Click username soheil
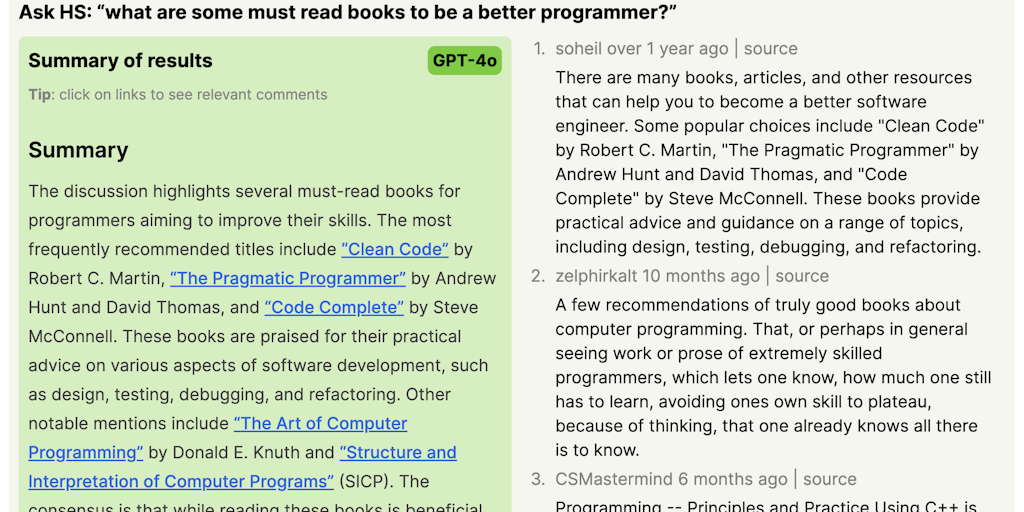1024x512 pixels. 579,48
